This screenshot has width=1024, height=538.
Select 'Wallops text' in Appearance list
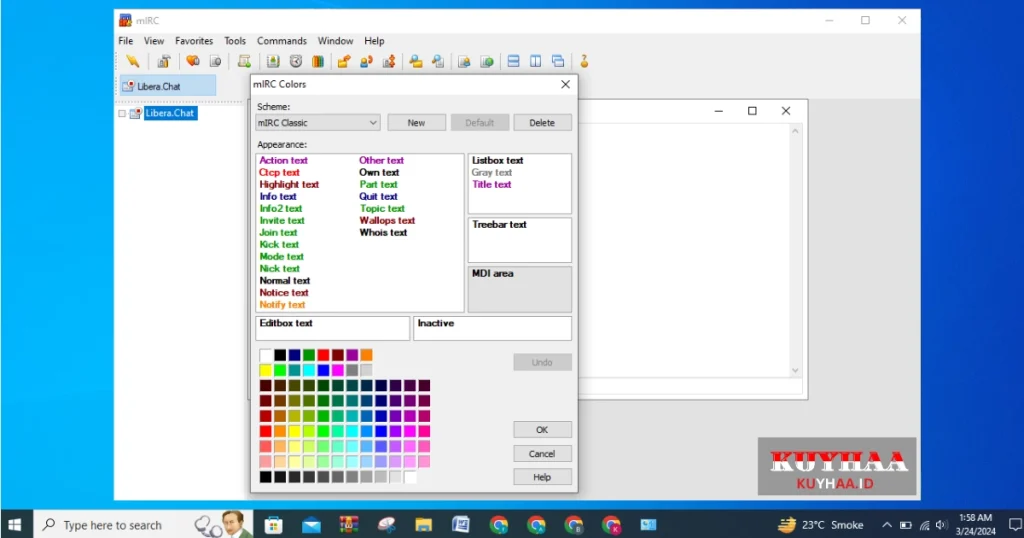(387, 221)
